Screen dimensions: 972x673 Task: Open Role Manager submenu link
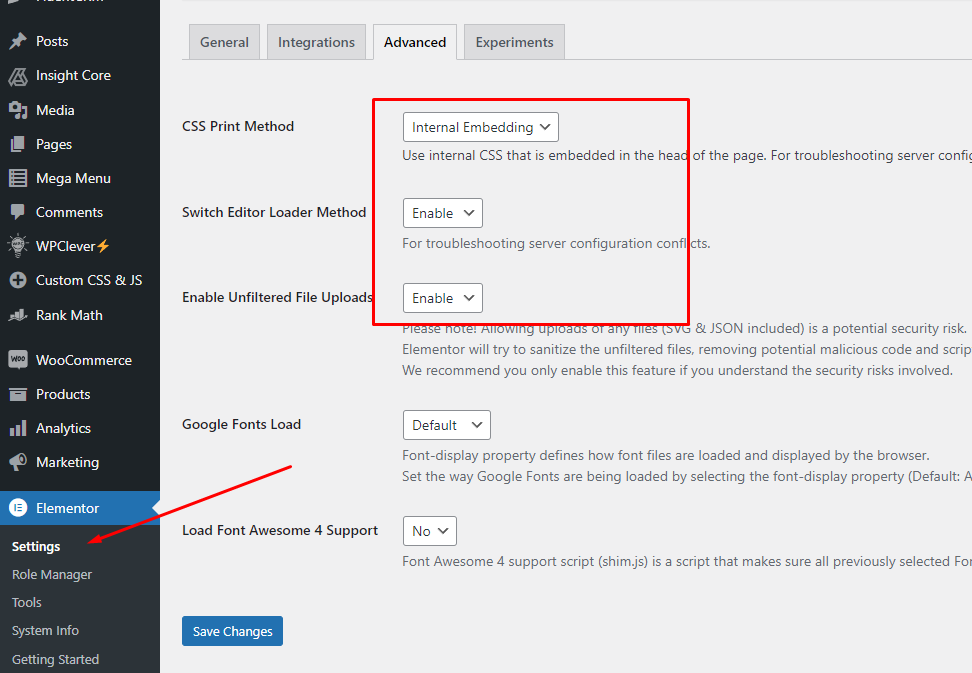51,574
